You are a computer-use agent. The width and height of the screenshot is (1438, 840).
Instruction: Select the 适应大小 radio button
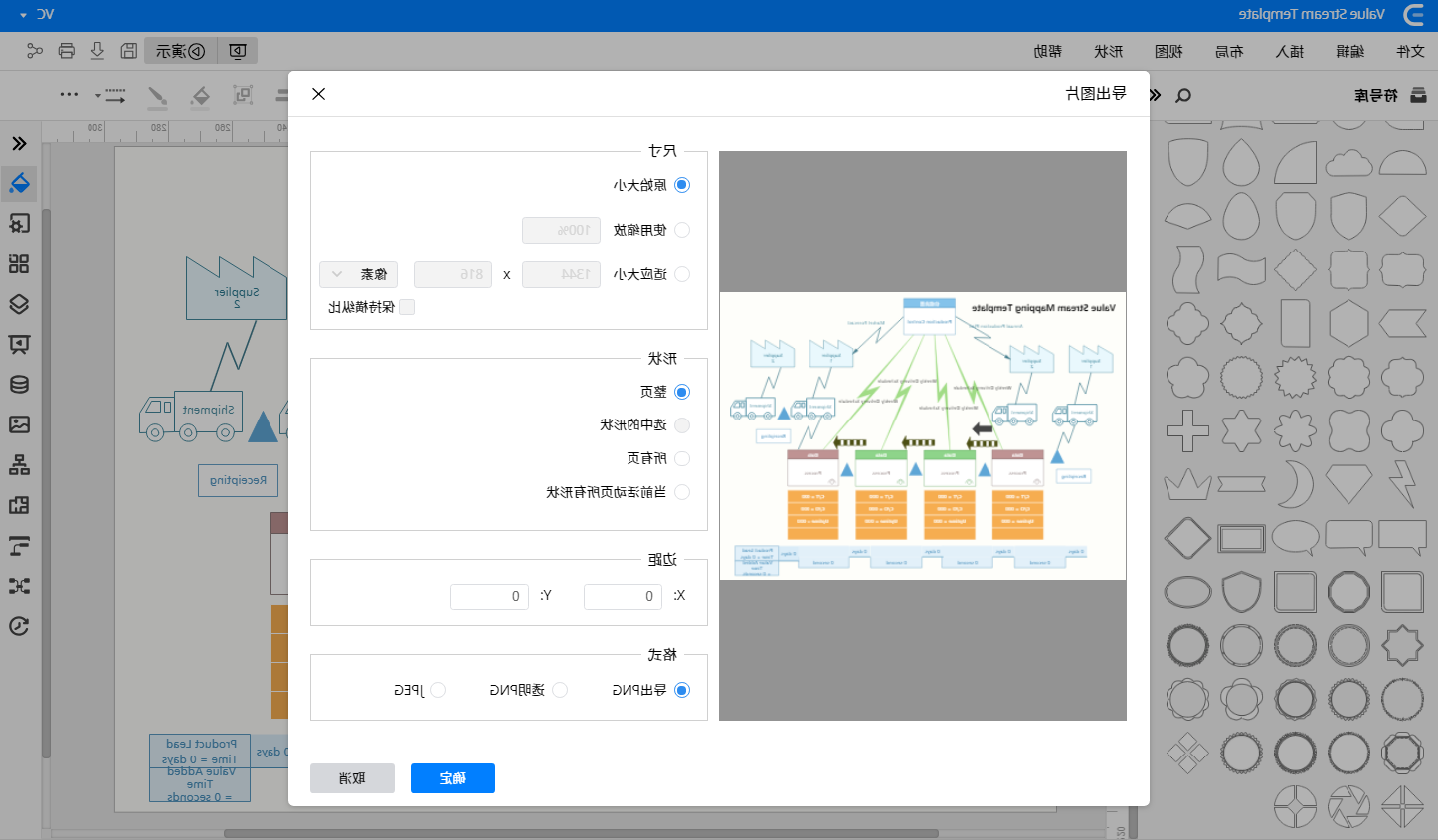[x=682, y=274]
